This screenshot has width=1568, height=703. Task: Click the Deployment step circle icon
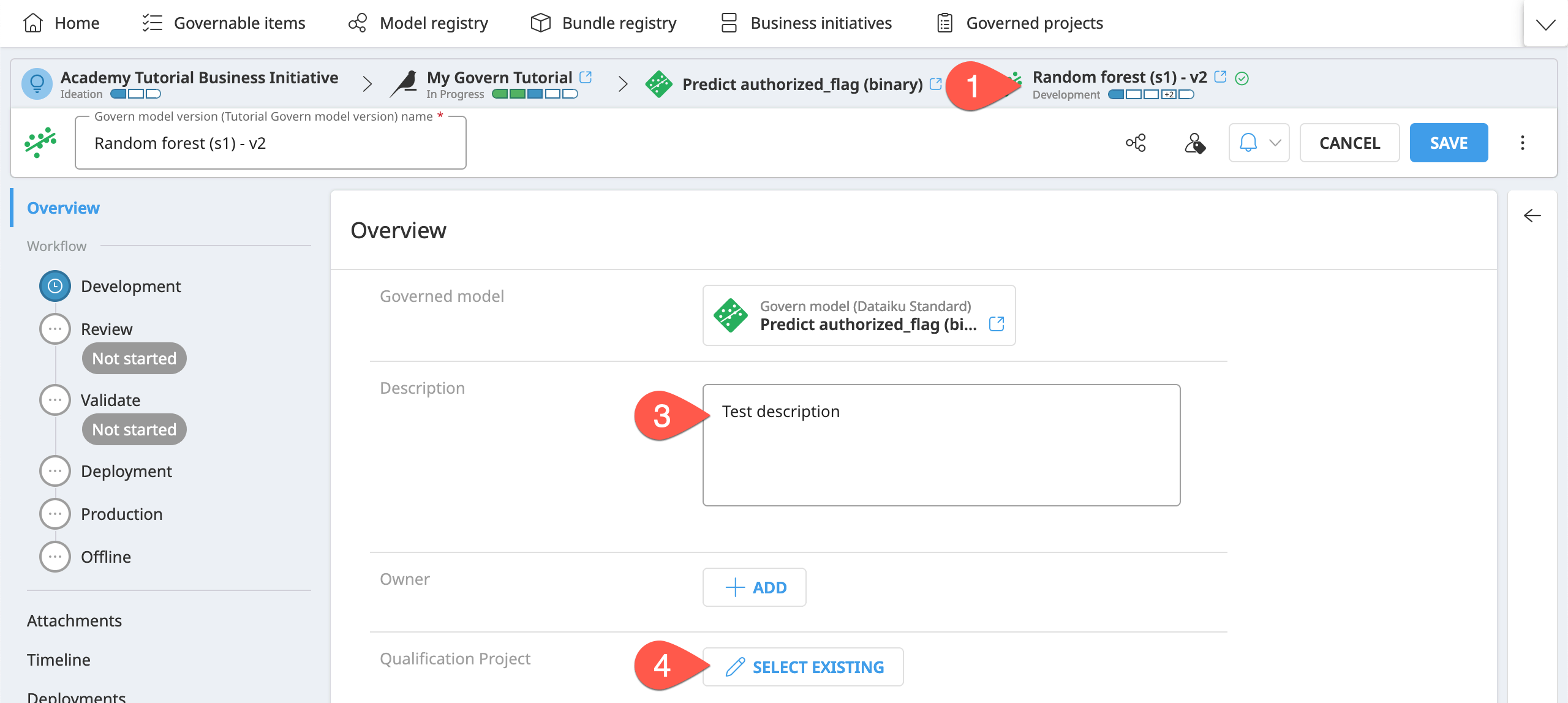(55, 471)
